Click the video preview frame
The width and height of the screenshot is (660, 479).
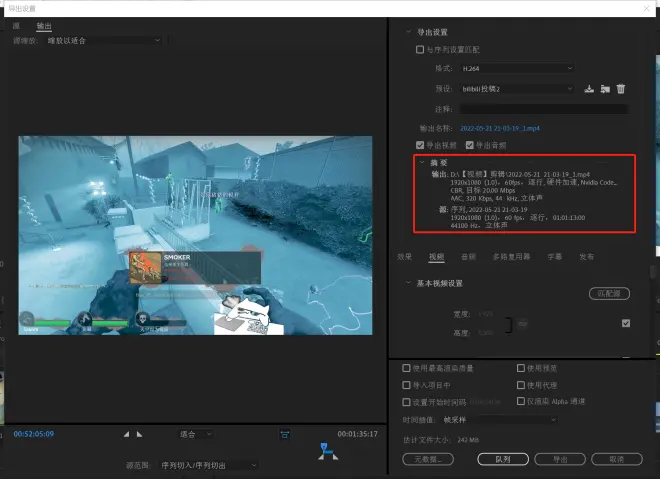[195, 235]
